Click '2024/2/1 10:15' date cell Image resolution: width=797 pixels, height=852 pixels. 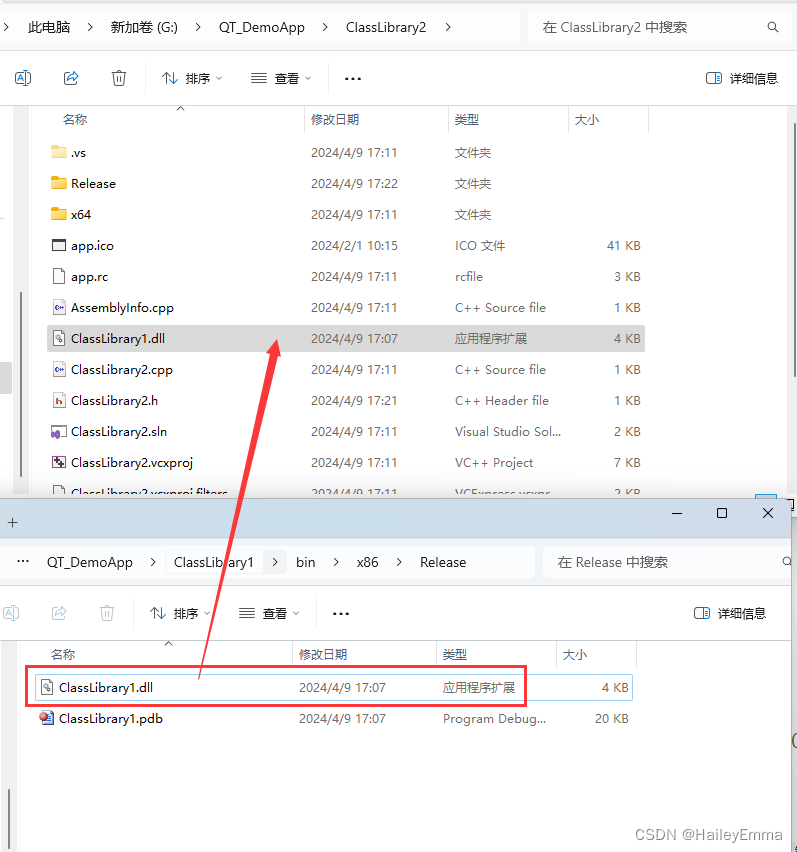pyautogui.click(x=354, y=246)
